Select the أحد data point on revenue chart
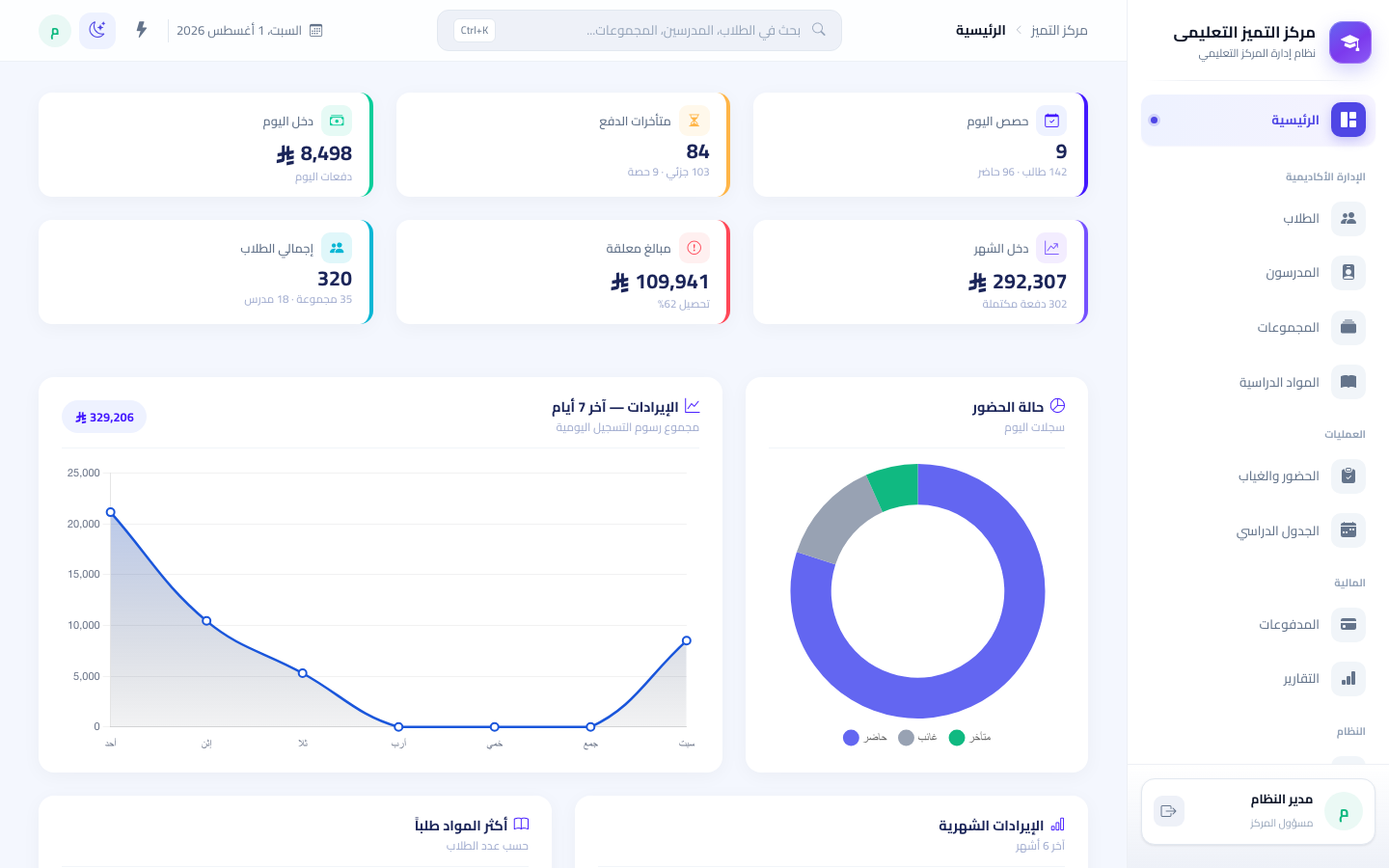Viewport: 1389px width, 868px height. (111, 512)
